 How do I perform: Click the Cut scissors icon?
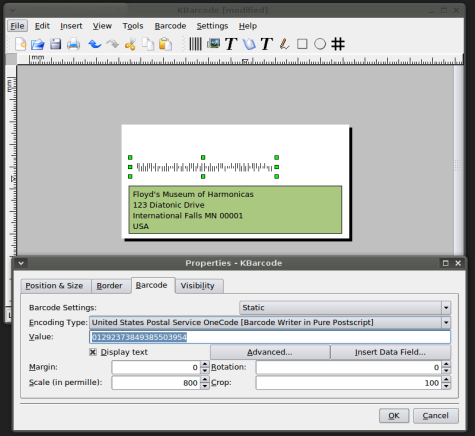(130, 44)
